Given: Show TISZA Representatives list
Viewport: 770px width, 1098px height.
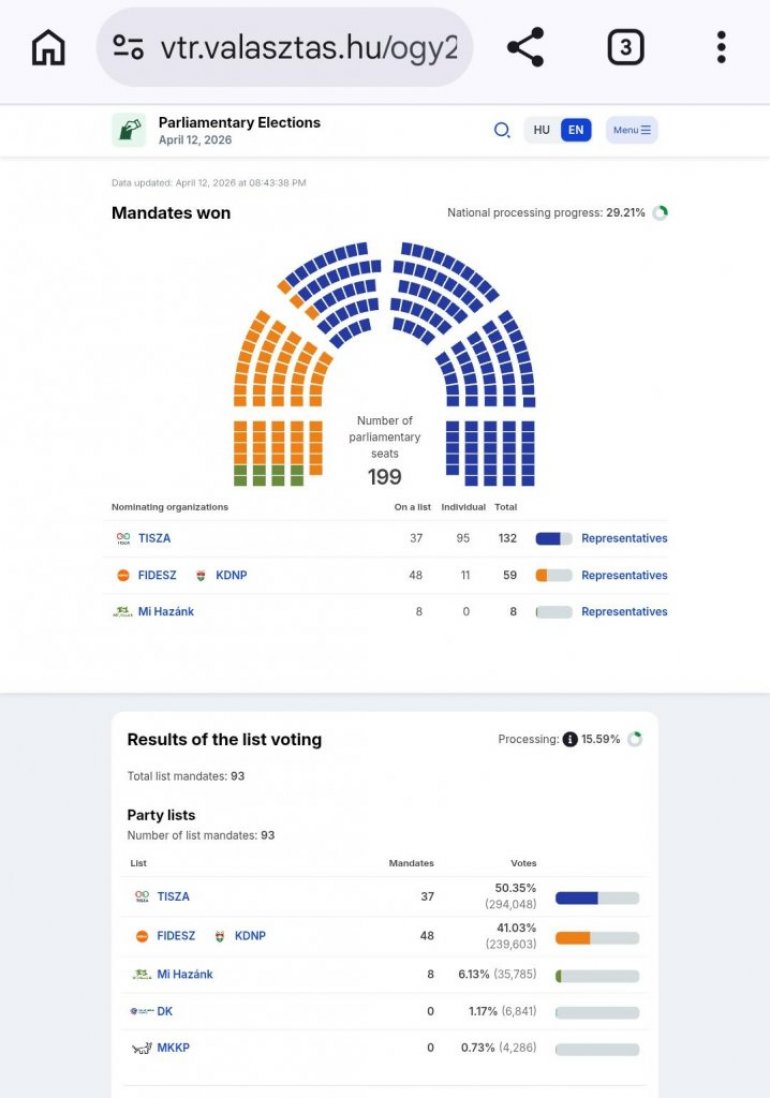Looking at the screenshot, I should pyautogui.click(x=624, y=538).
